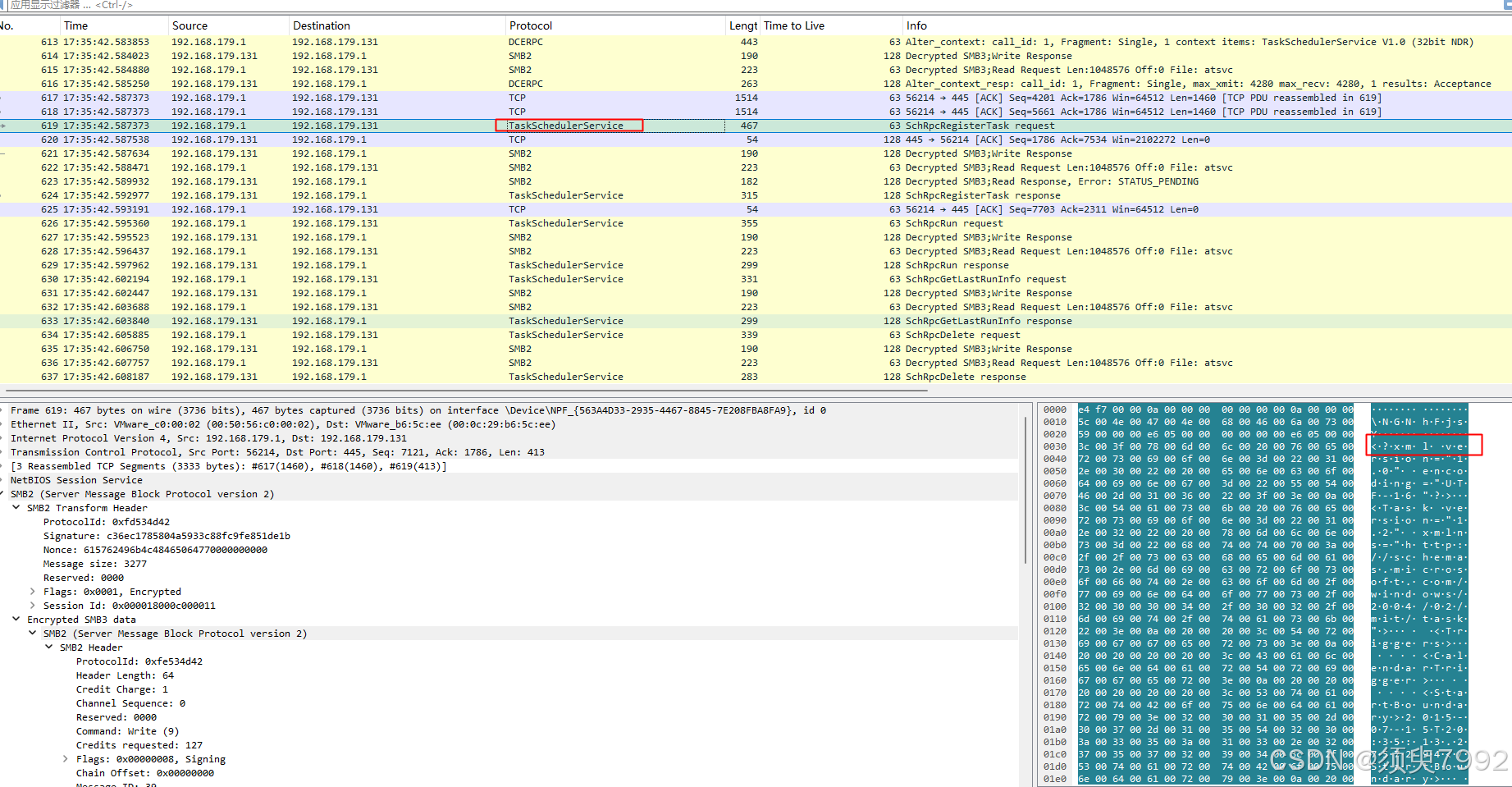Click hex offset row 0000 in bytes pane
1512x787 pixels.
click(x=1055, y=410)
